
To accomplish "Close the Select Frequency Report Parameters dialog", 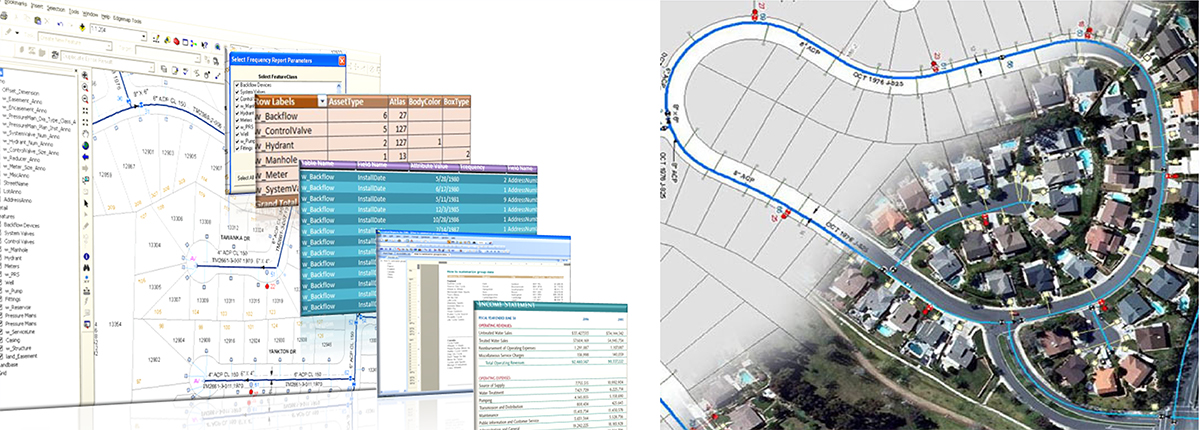I will (x=341, y=59).
